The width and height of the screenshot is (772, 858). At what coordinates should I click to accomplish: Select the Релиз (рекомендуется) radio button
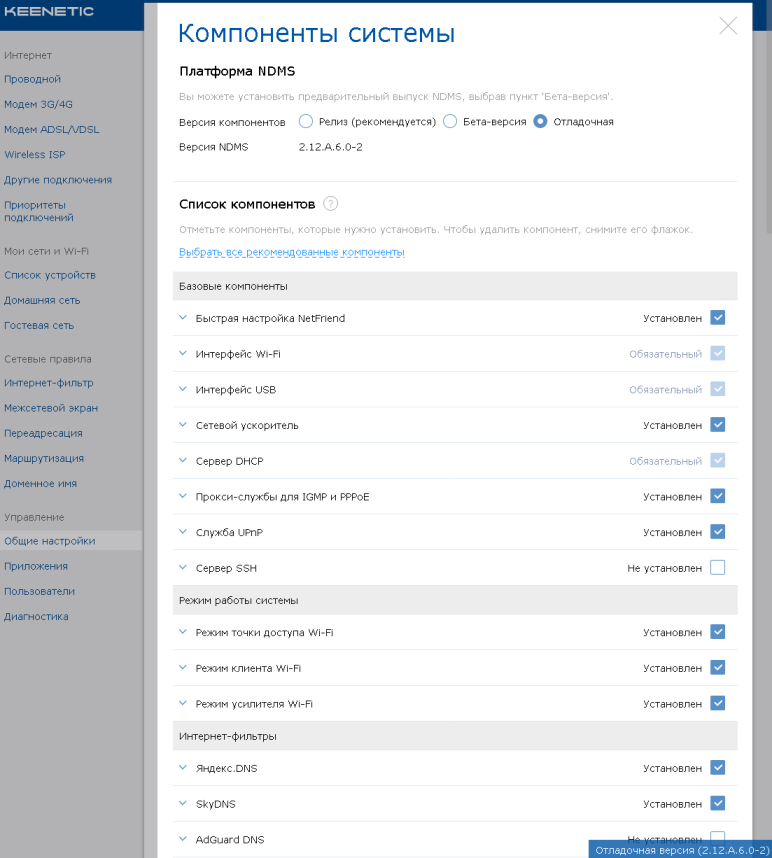306,121
